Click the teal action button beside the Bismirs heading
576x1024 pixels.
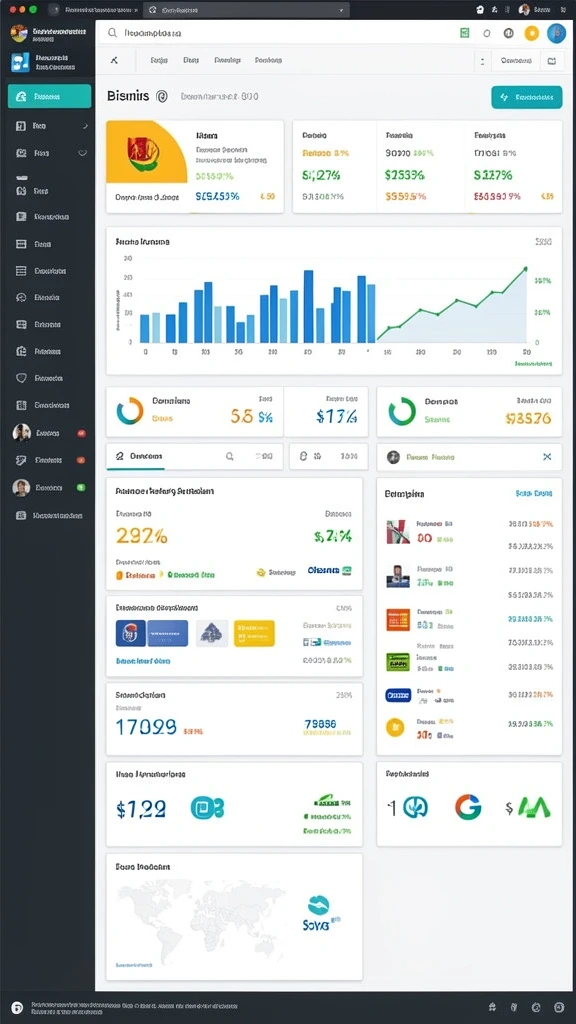tap(526, 97)
